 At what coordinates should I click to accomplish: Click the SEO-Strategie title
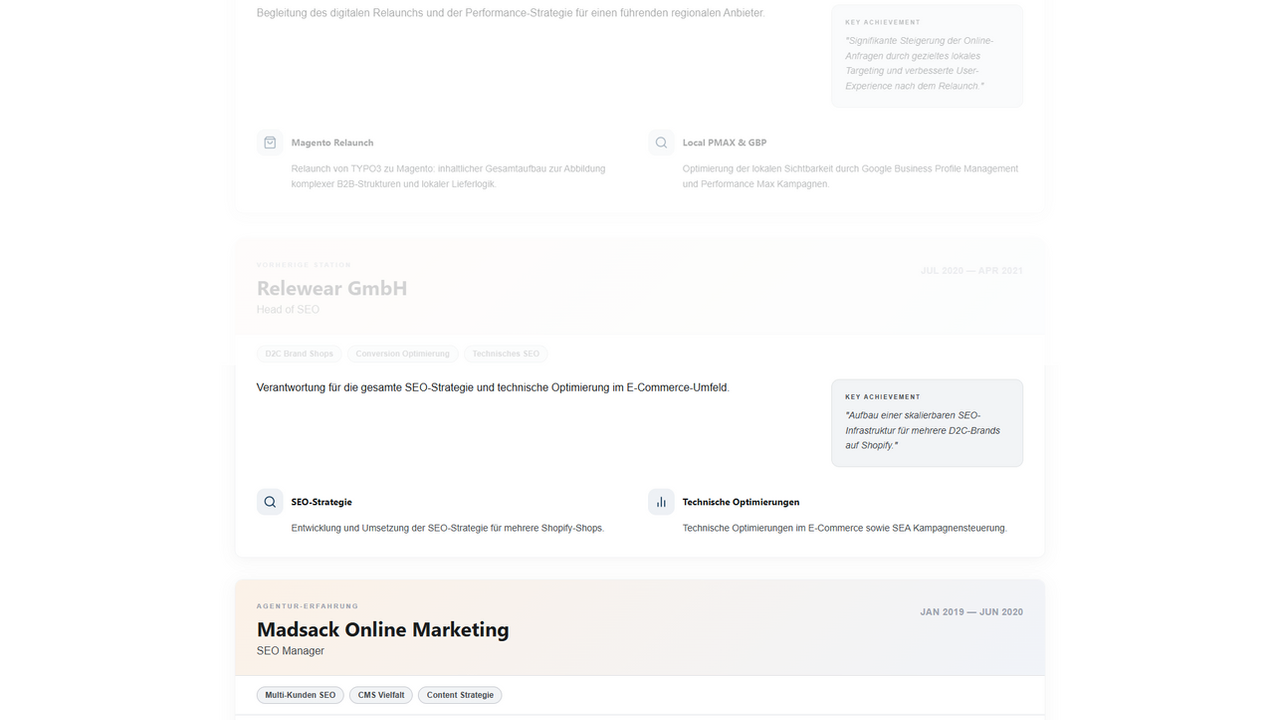(x=322, y=502)
